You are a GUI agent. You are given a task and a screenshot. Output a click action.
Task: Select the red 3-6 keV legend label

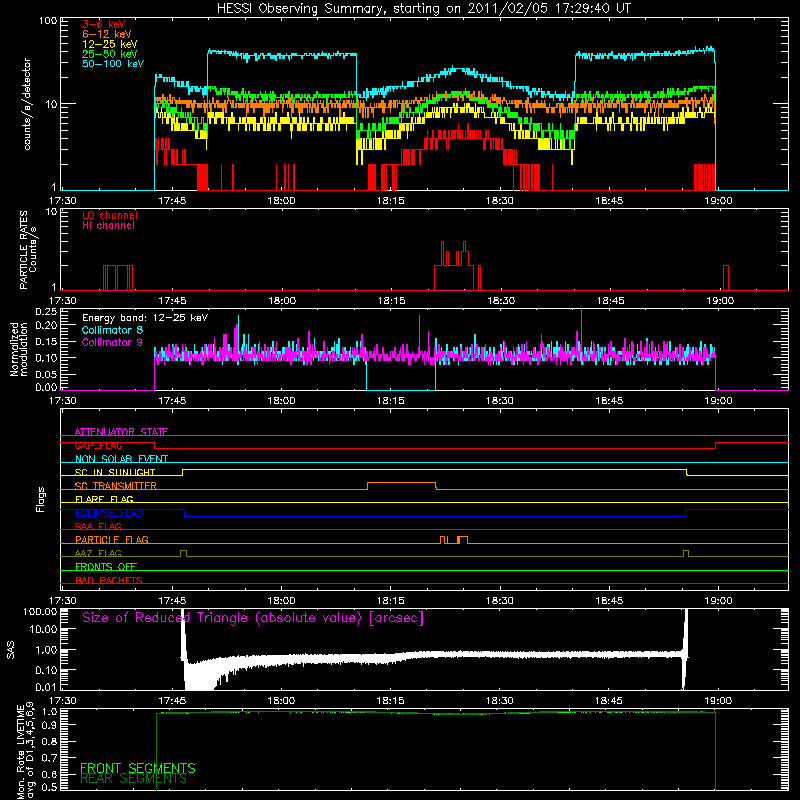coord(104,24)
